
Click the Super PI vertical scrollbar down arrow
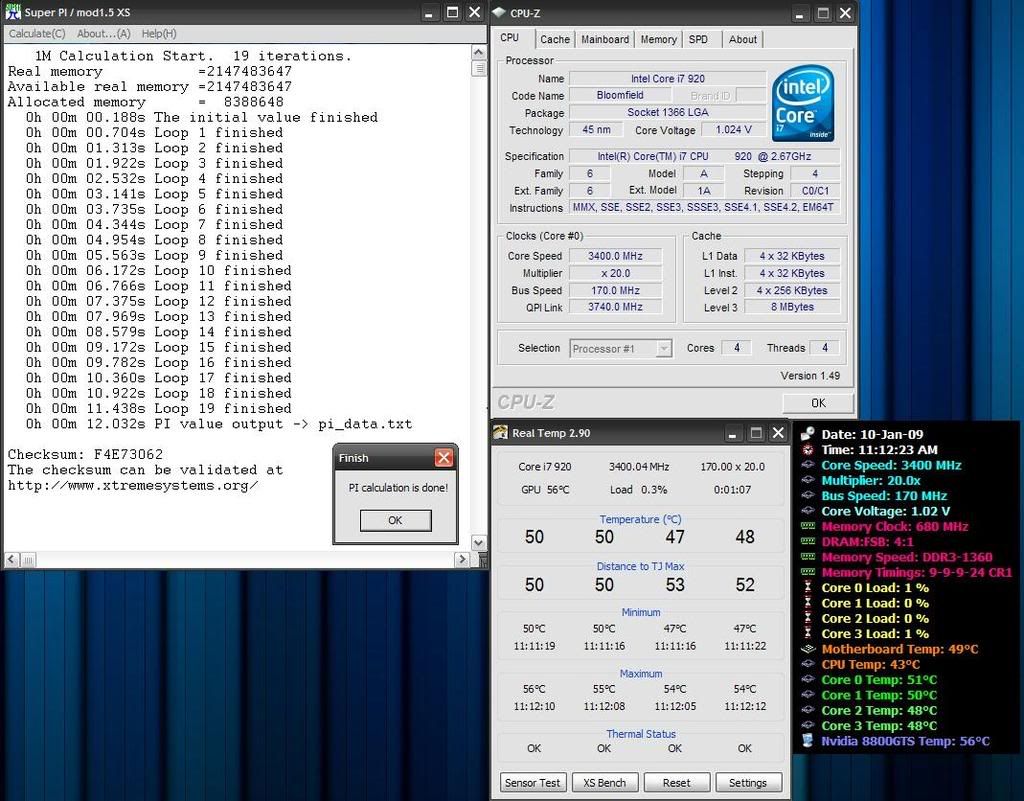(x=479, y=542)
